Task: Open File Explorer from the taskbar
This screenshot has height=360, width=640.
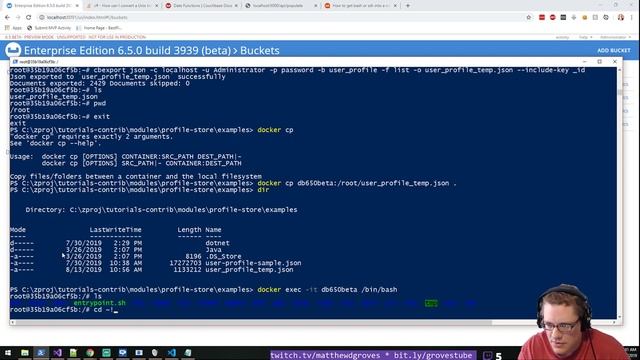Action: (24, 353)
